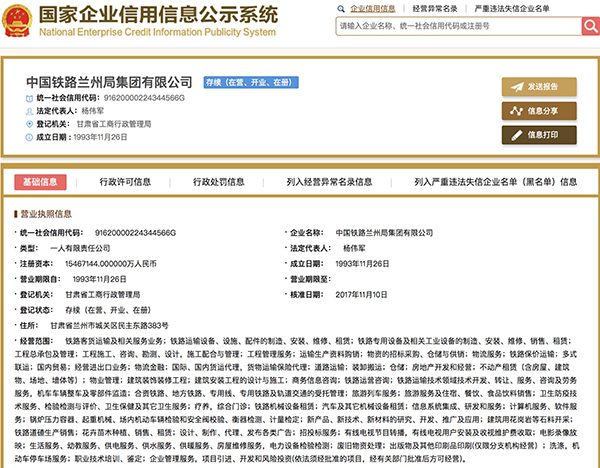Click the 存续（在营、开业、在册）status badge
Image resolution: width=600 pixels, height=468 pixels.
[x=251, y=82]
